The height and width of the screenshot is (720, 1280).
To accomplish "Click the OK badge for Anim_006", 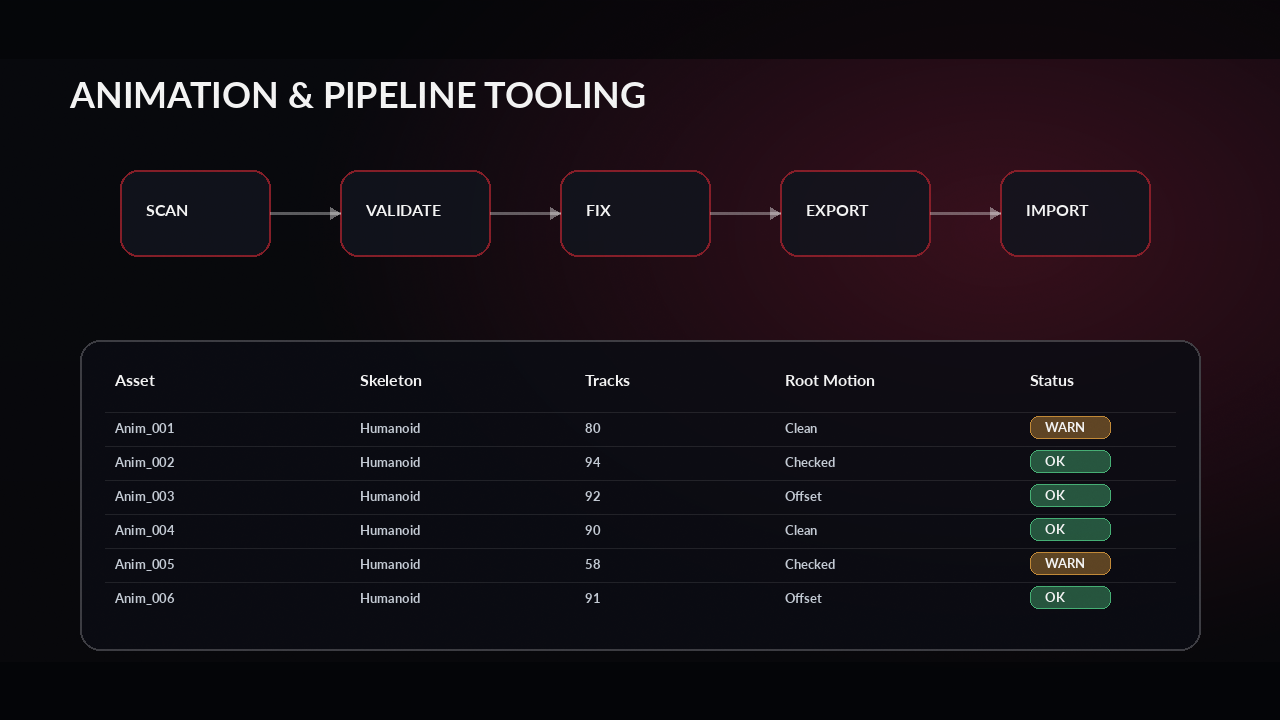I will 1070,598.
